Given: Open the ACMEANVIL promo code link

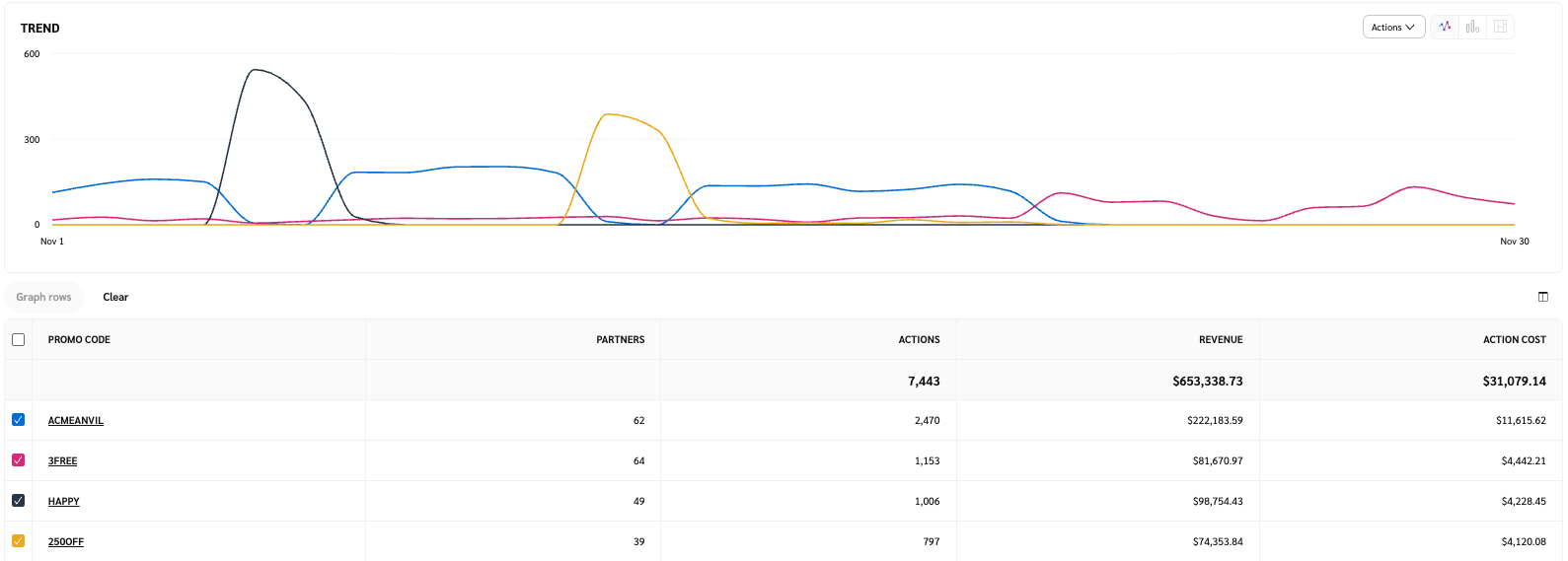Looking at the screenshot, I should (x=76, y=421).
